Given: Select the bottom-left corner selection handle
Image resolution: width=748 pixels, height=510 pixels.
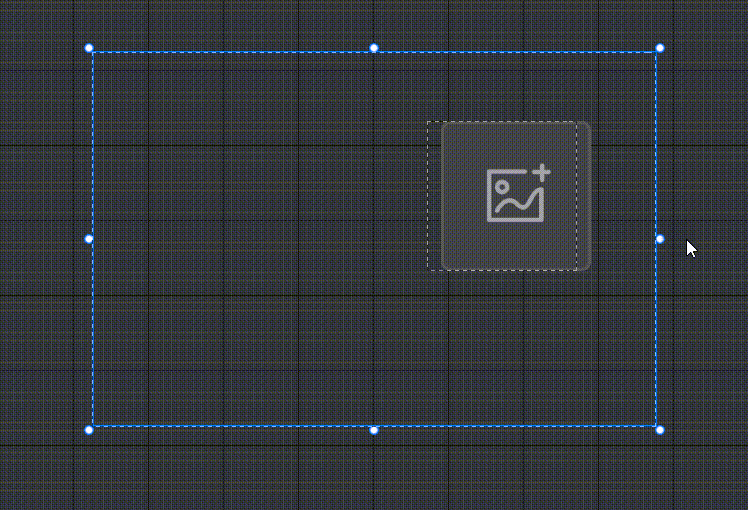Looking at the screenshot, I should tap(89, 430).
